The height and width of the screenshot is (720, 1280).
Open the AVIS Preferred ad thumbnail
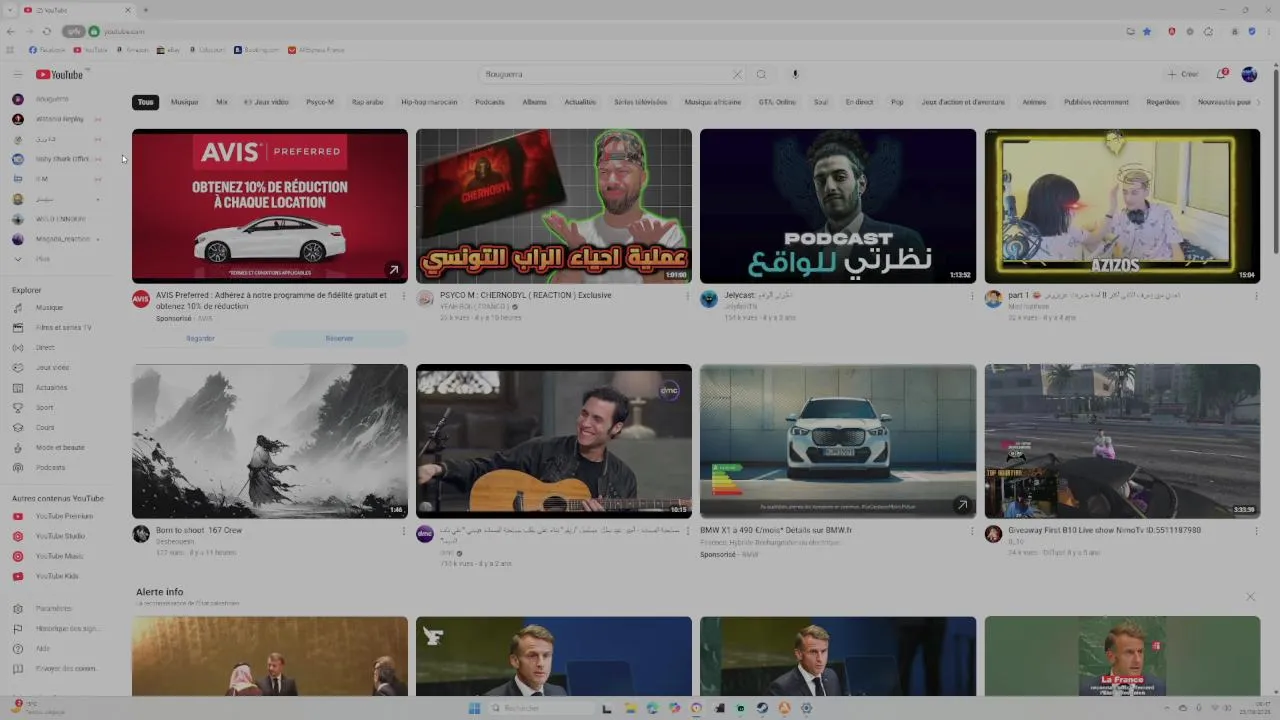coord(270,206)
